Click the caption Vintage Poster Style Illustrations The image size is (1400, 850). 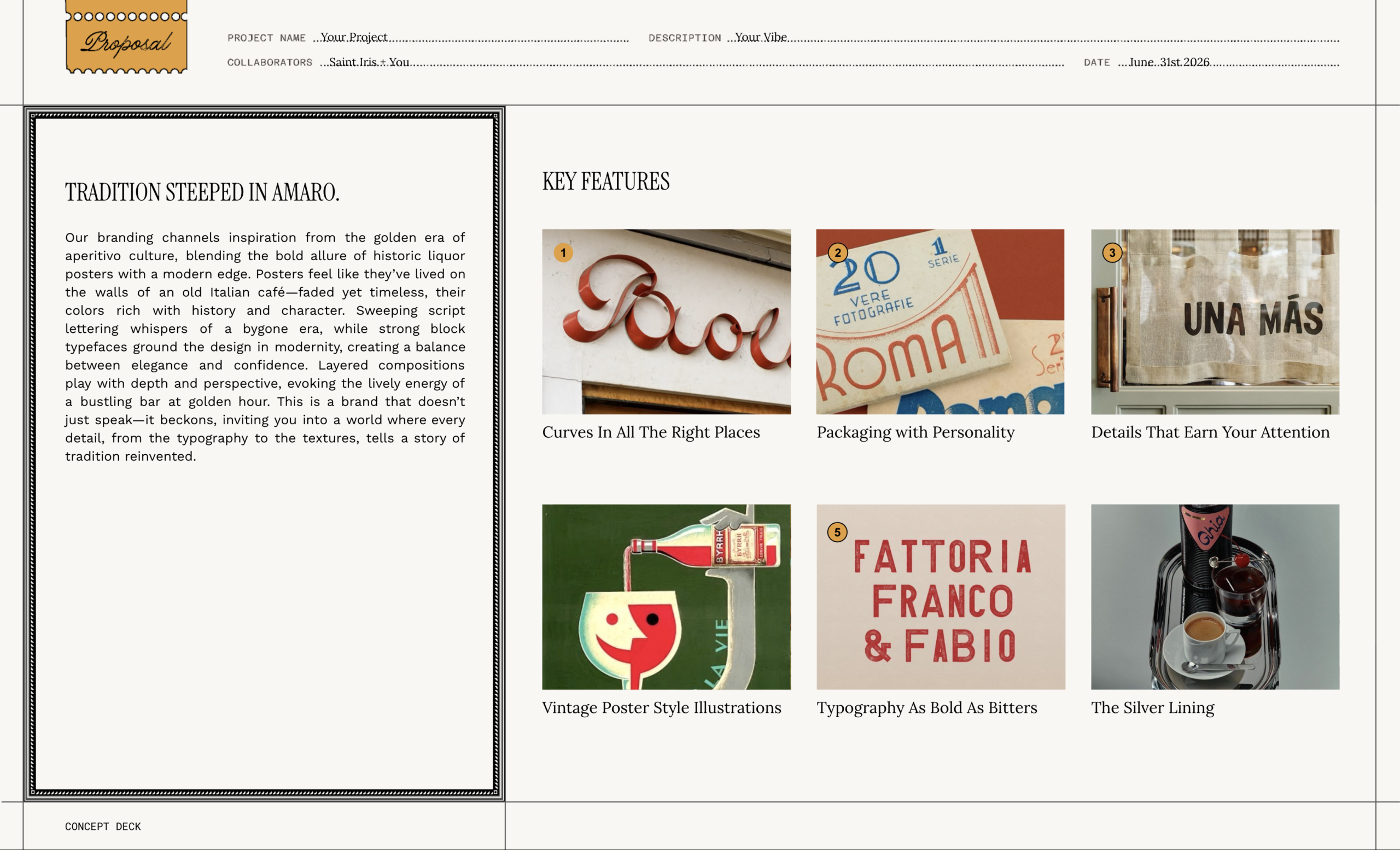(x=661, y=708)
